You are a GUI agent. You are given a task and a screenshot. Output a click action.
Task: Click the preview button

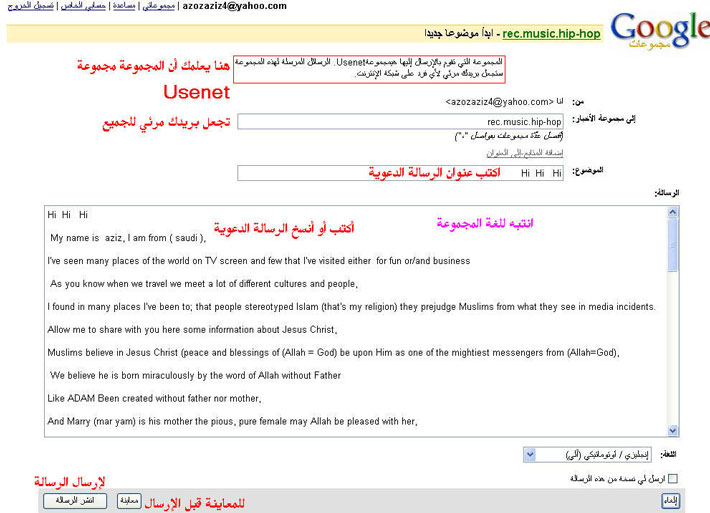click(130, 501)
